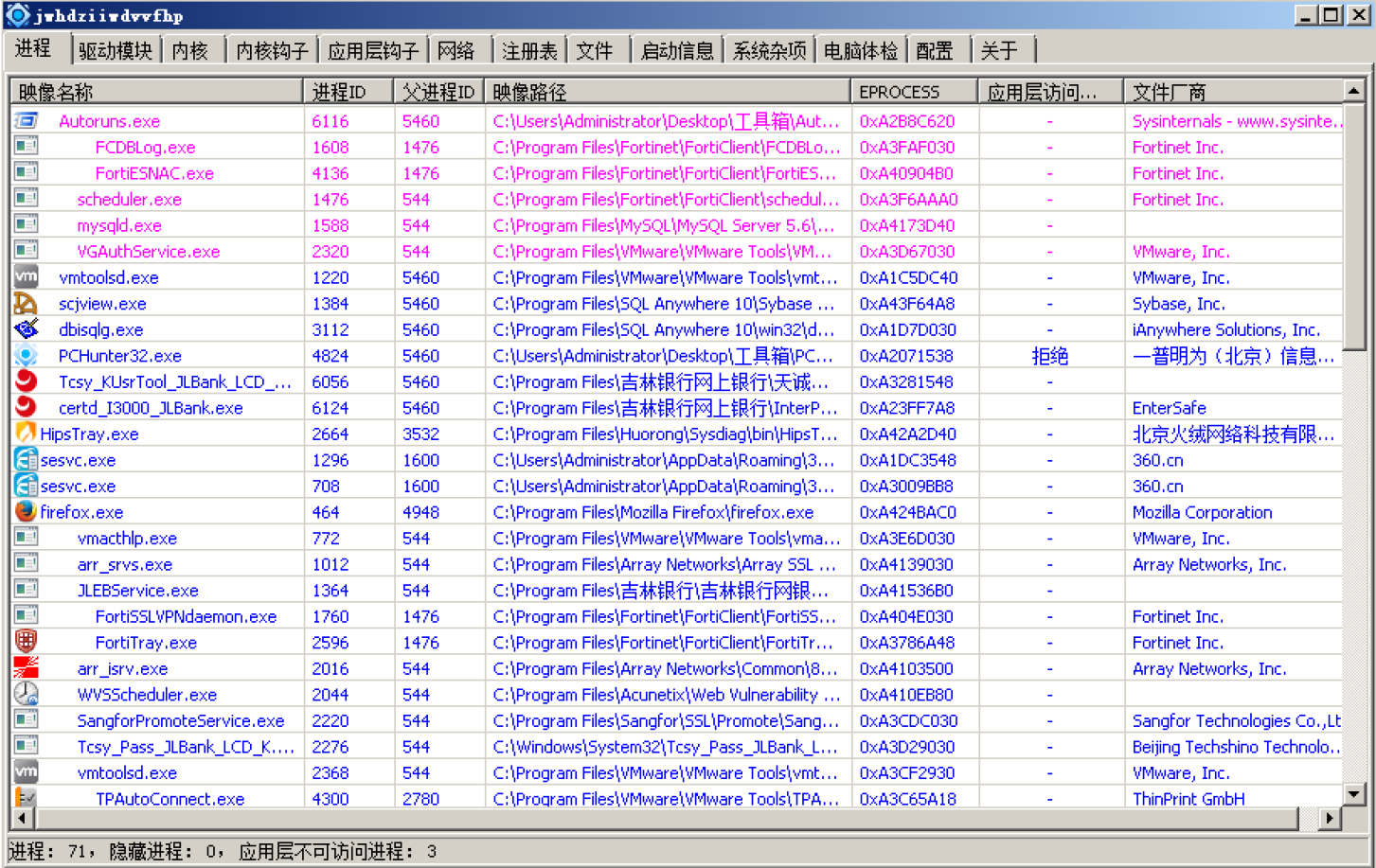The width and height of the screenshot is (1376, 868).
Task: View the 启动信息 tab
Action: click(x=677, y=51)
